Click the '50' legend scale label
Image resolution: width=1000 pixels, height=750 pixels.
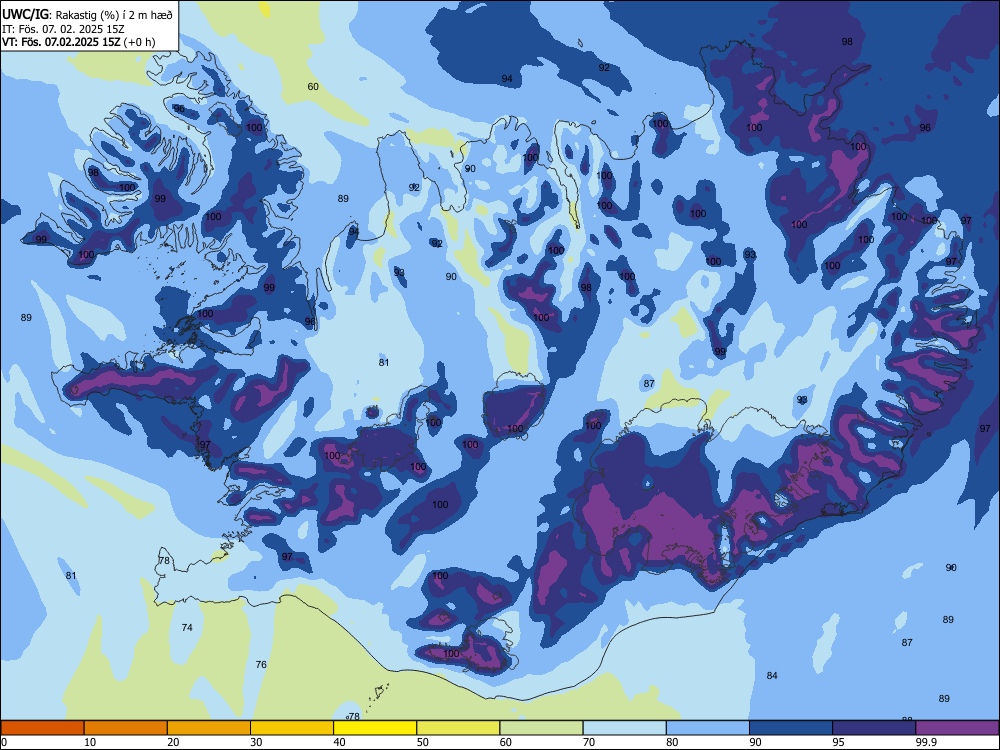coord(422,742)
